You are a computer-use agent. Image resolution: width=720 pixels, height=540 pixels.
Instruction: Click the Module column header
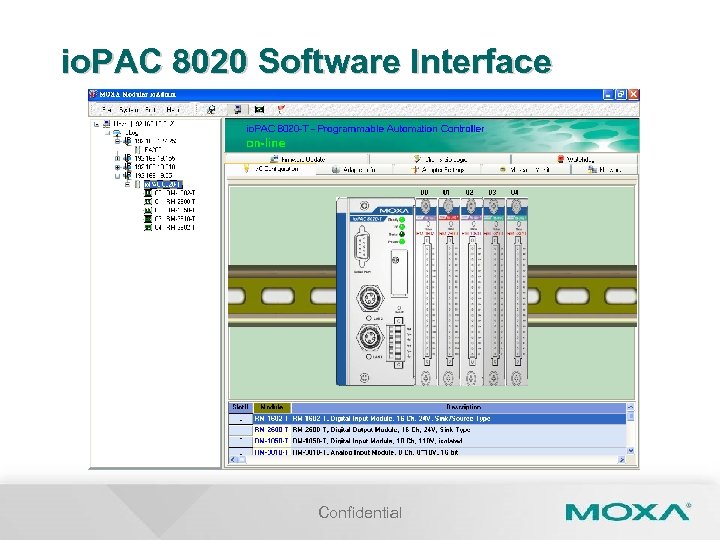point(272,407)
